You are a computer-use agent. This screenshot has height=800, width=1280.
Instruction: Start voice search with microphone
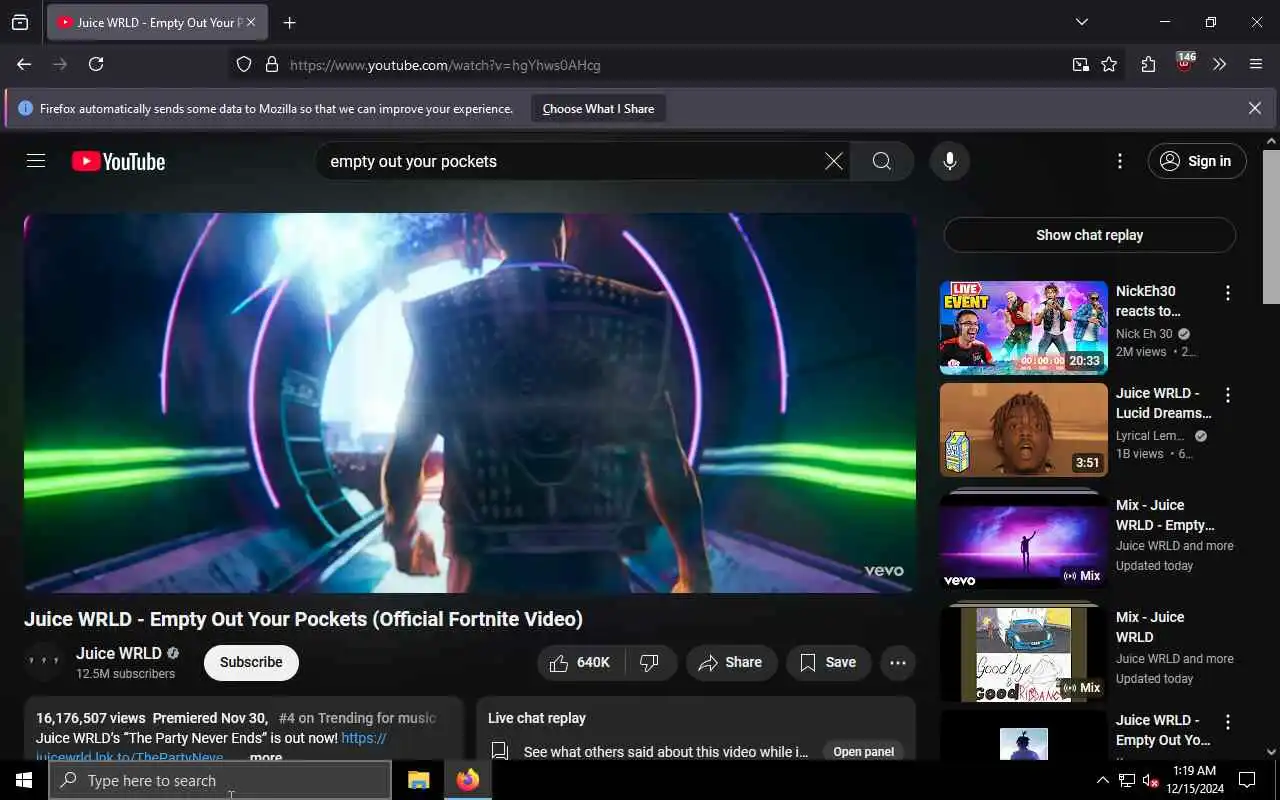pyautogui.click(x=949, y=161)
